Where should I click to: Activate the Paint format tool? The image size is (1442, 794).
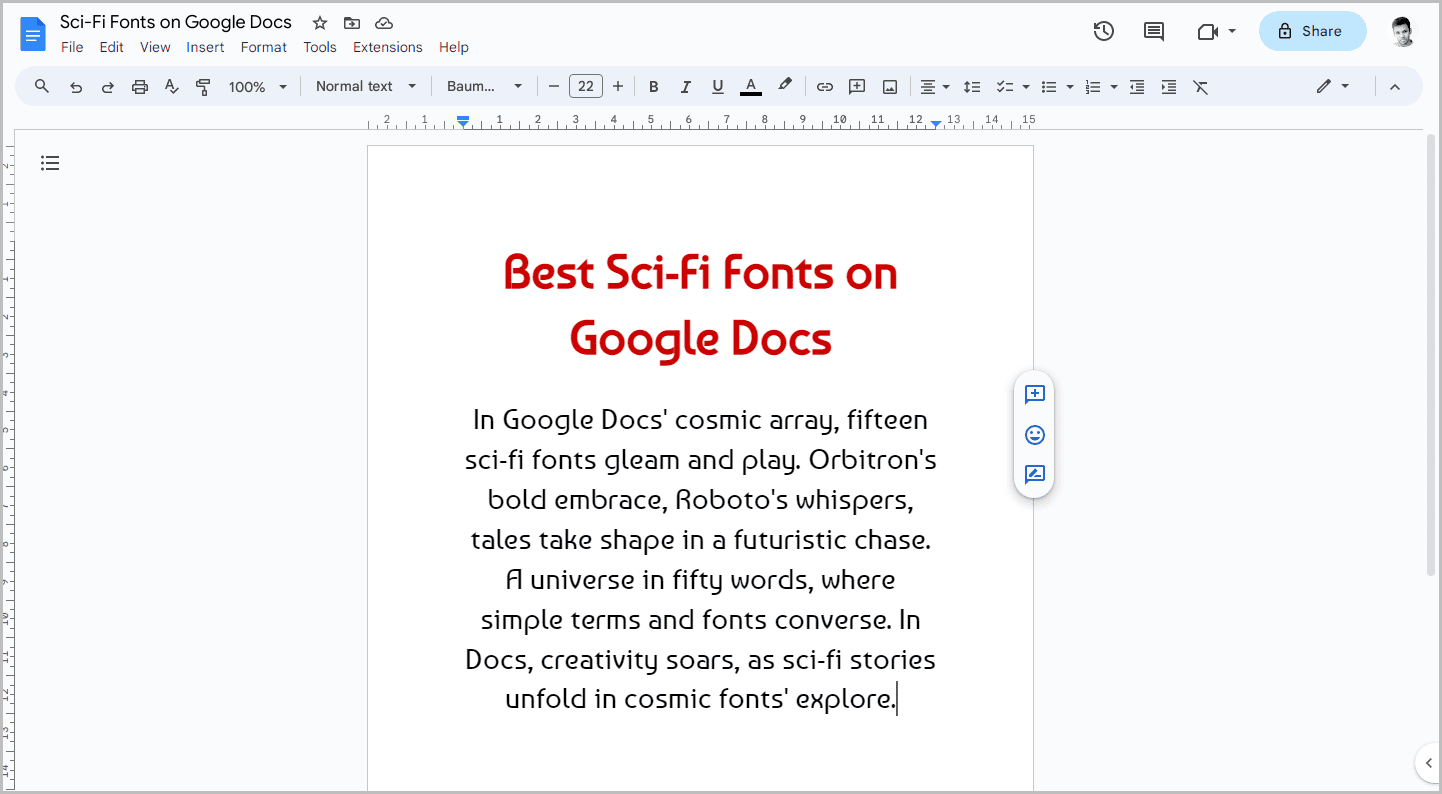tap(203, 86)
